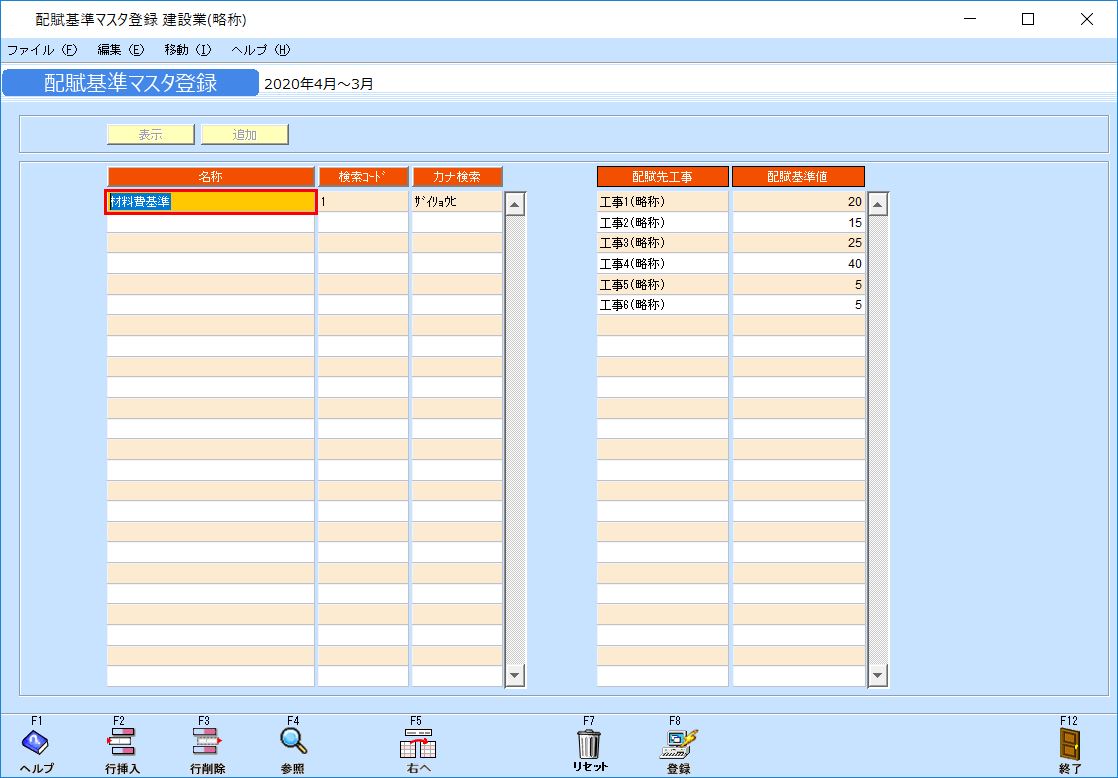1118x778 pixels.
Task: Click the F12 終了 exit door icon
Action: pos(1070,743)
